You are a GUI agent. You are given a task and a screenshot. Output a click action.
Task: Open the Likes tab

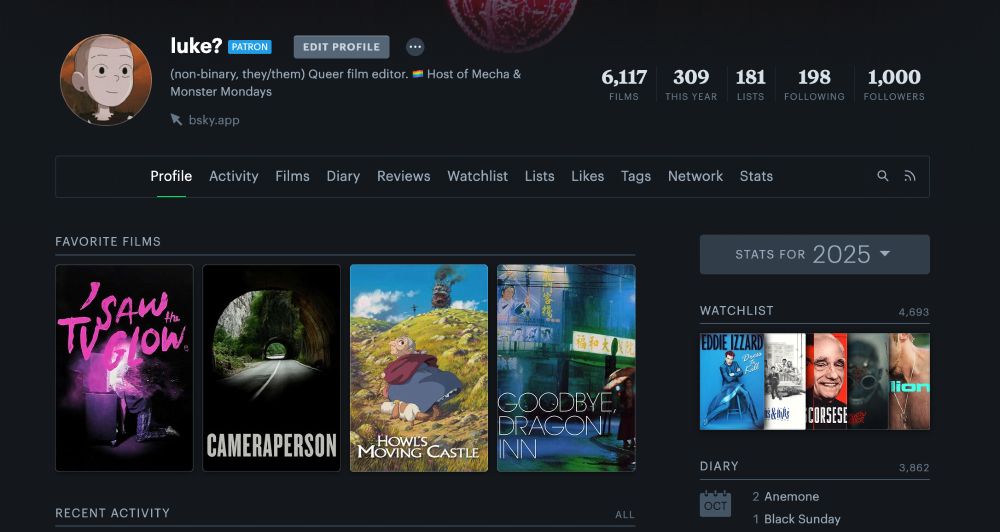pyautogui.click(x=587, y=176)
